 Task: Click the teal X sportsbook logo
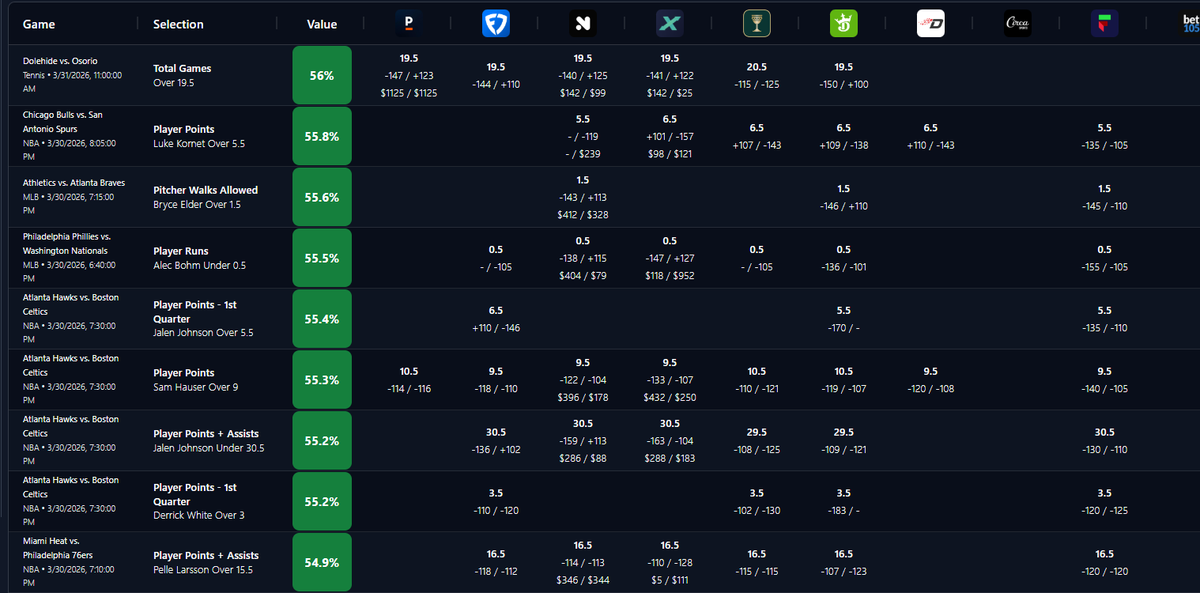click(670, 24)
